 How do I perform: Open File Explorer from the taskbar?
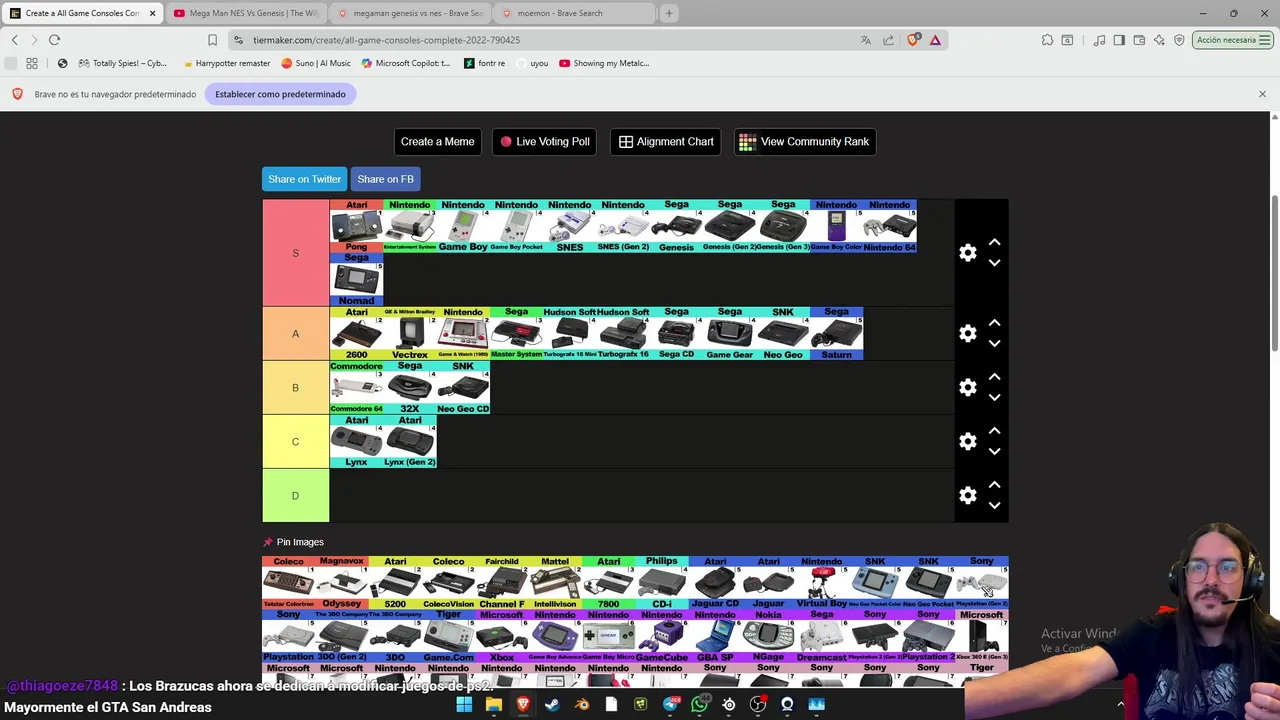click(x=493, y=705)
